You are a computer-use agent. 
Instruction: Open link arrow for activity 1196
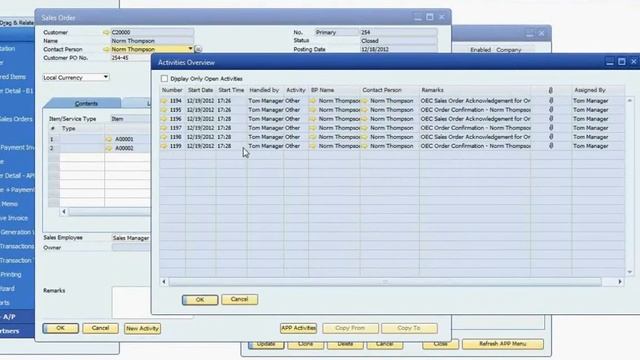(x=164, y=119)
